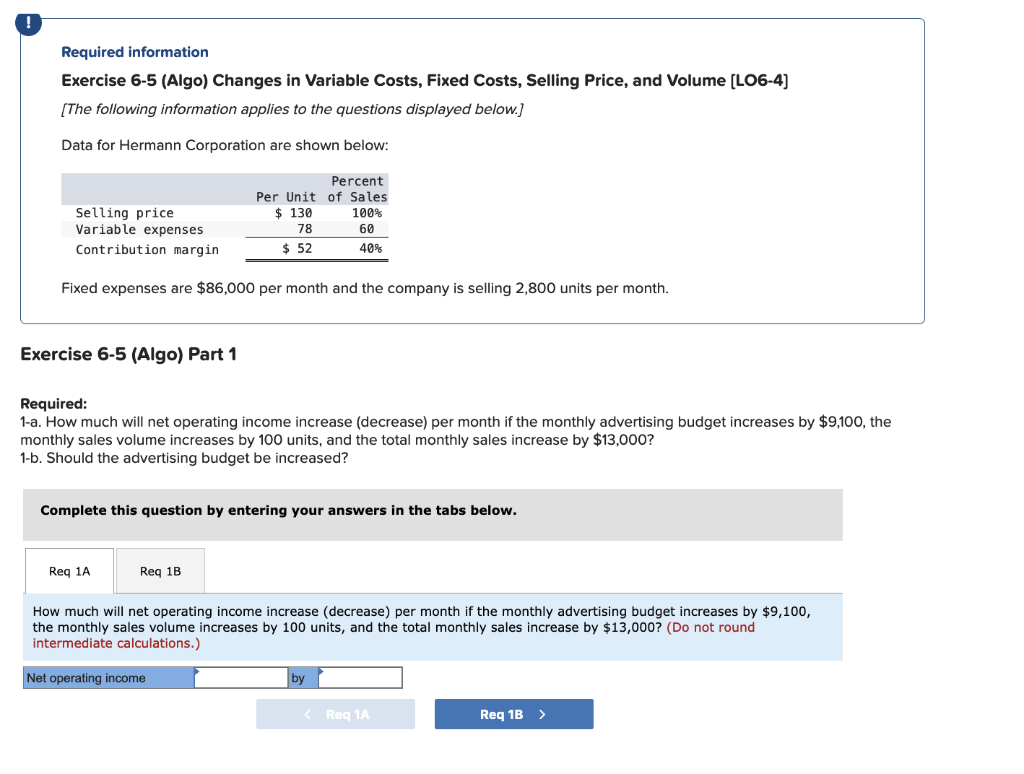Select the Req 1A tab
This screenshot has width=1024, height=774.
coord(68,571)
